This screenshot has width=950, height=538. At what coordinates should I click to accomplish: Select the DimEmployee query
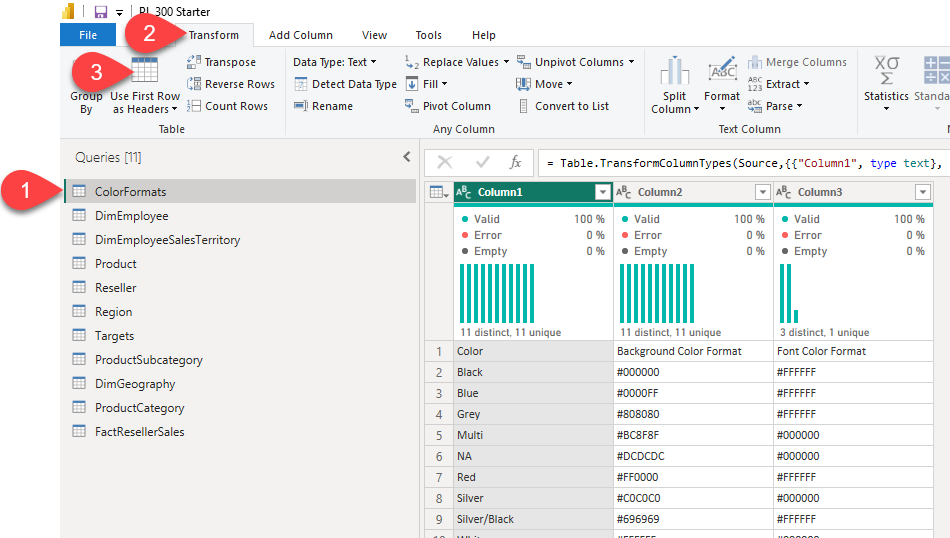tap(131, 216)
